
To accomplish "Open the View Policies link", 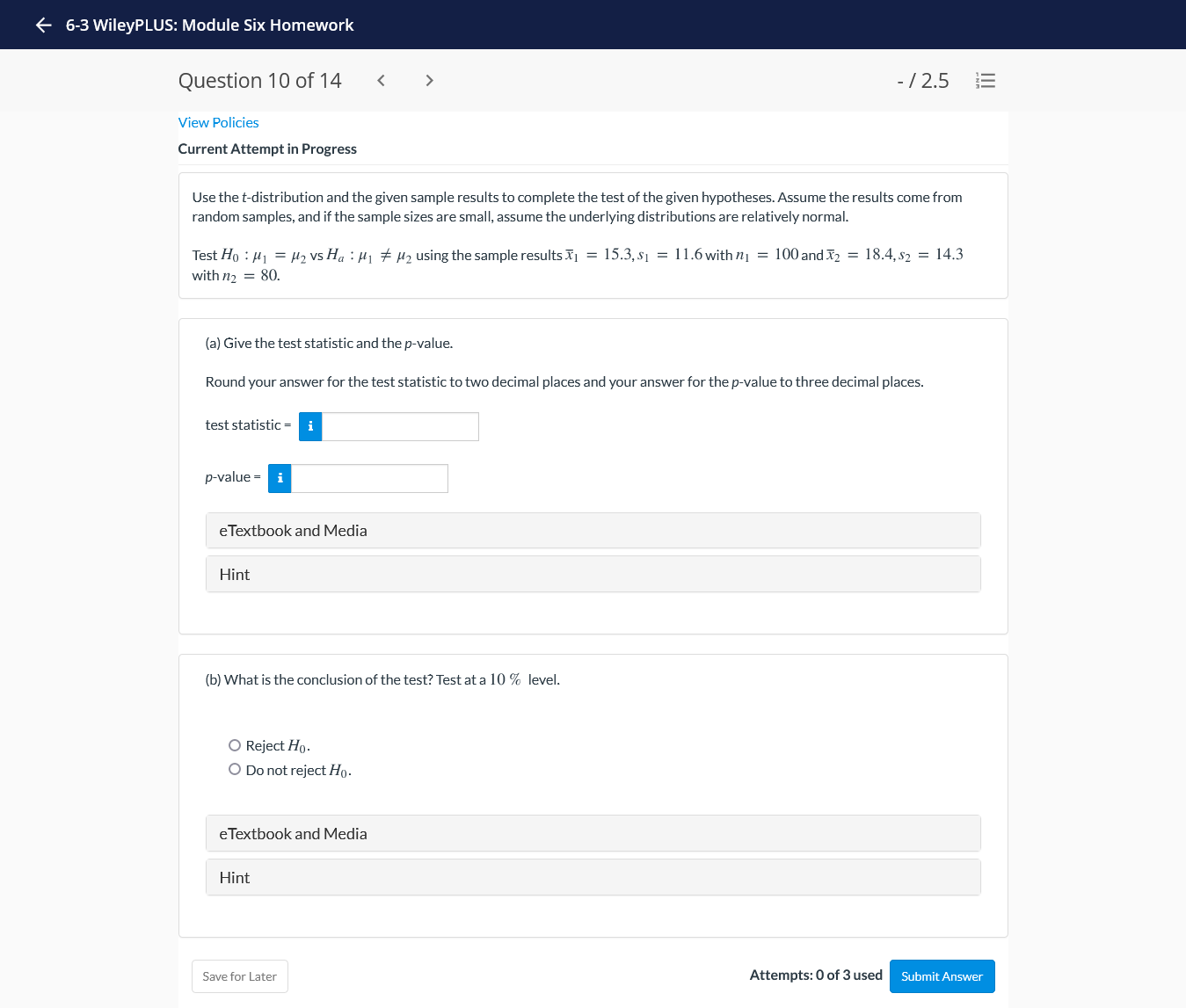I will pyautogui.click(x=218, y=122).
